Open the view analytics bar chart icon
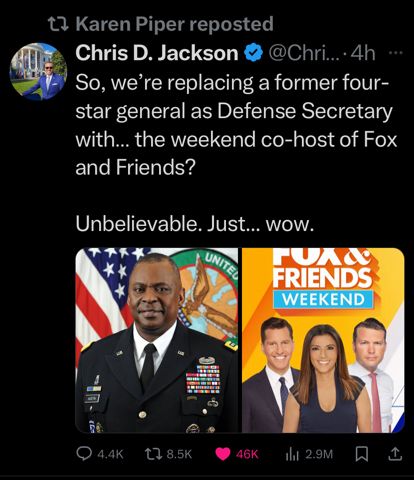414x480 pixels. coord(292,454)
